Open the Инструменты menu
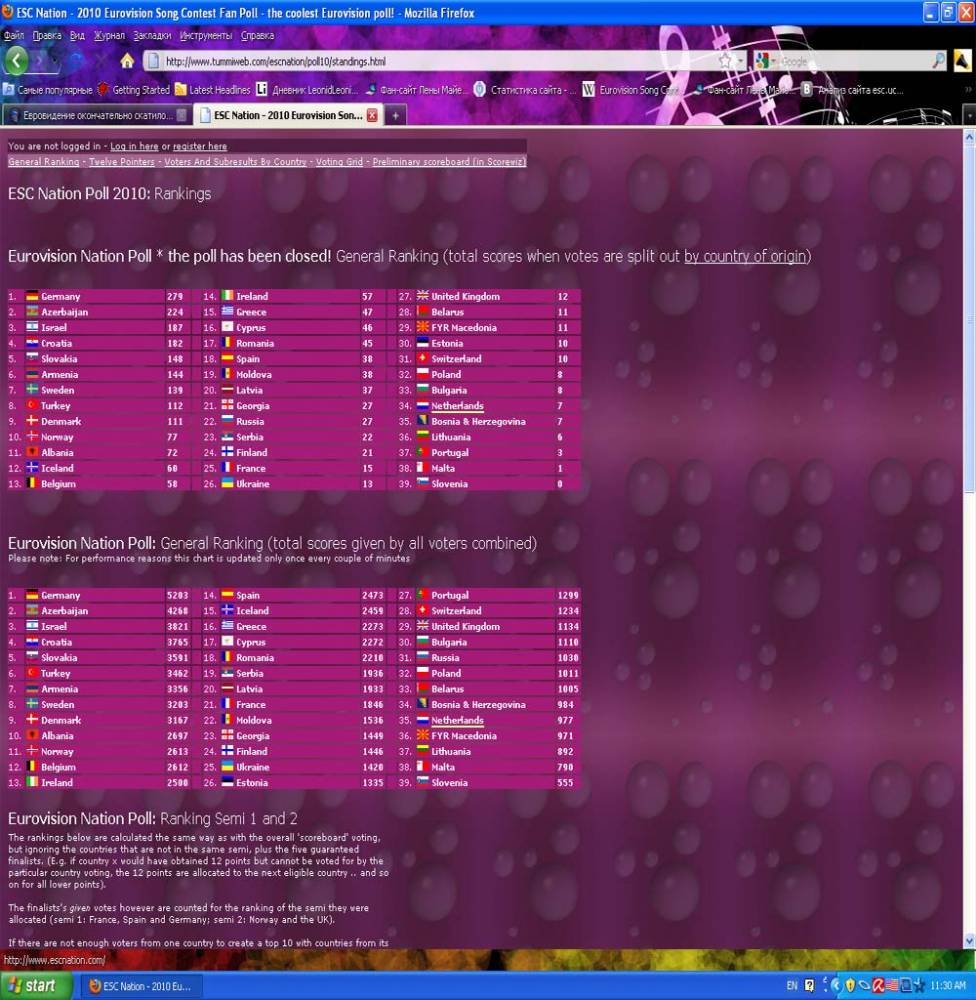Screen dimensions: 976x1000 click(206, 35)
